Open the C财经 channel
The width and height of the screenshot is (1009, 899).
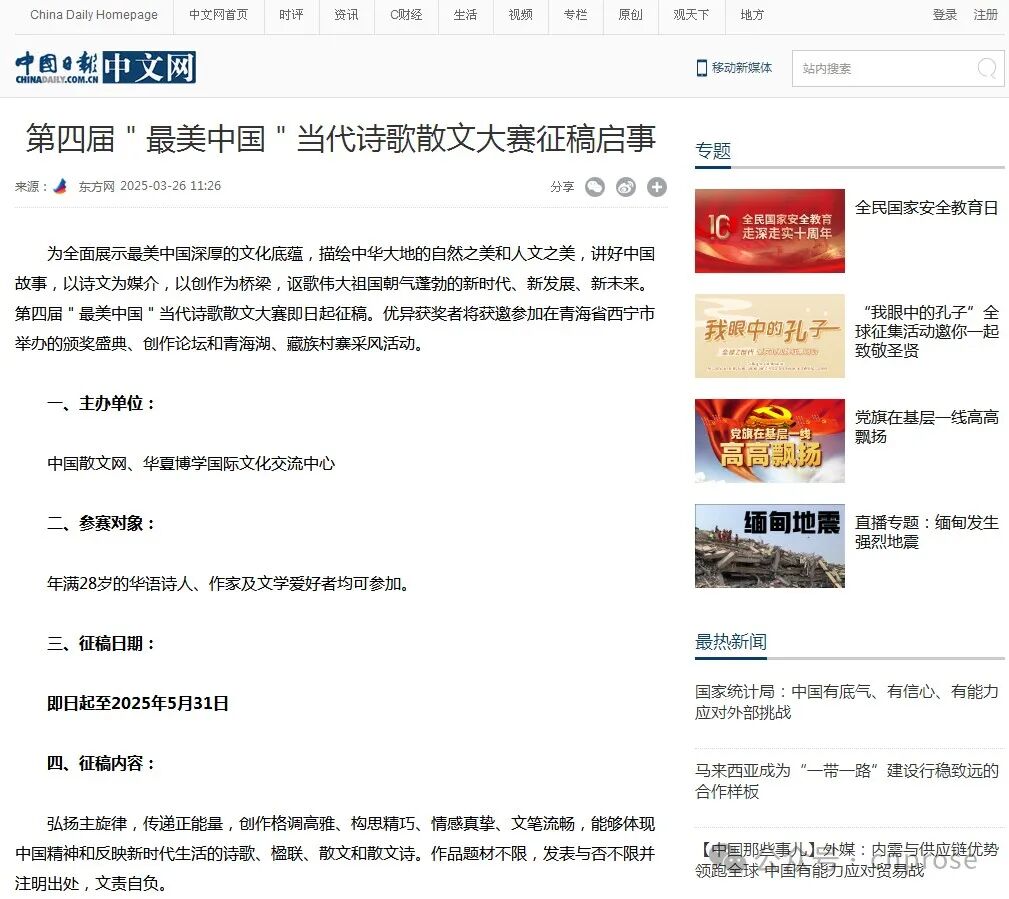pyautogui.click(x=406, y=15)
